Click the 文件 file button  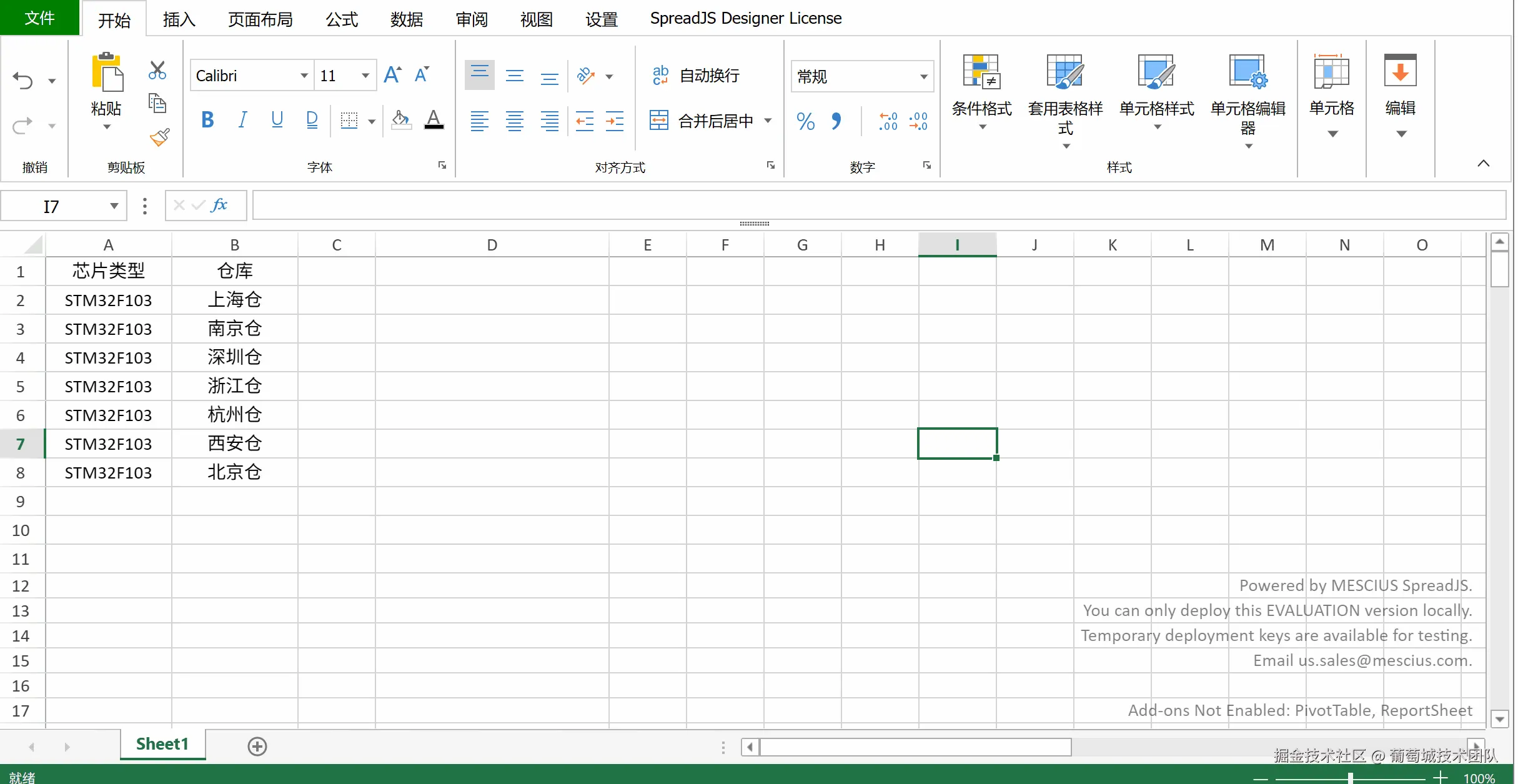(39, 18)
